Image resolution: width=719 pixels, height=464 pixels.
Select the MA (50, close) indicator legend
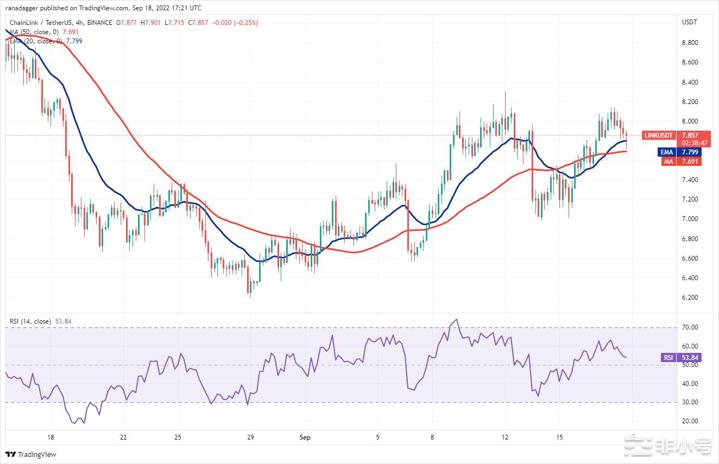click(34, 32)
